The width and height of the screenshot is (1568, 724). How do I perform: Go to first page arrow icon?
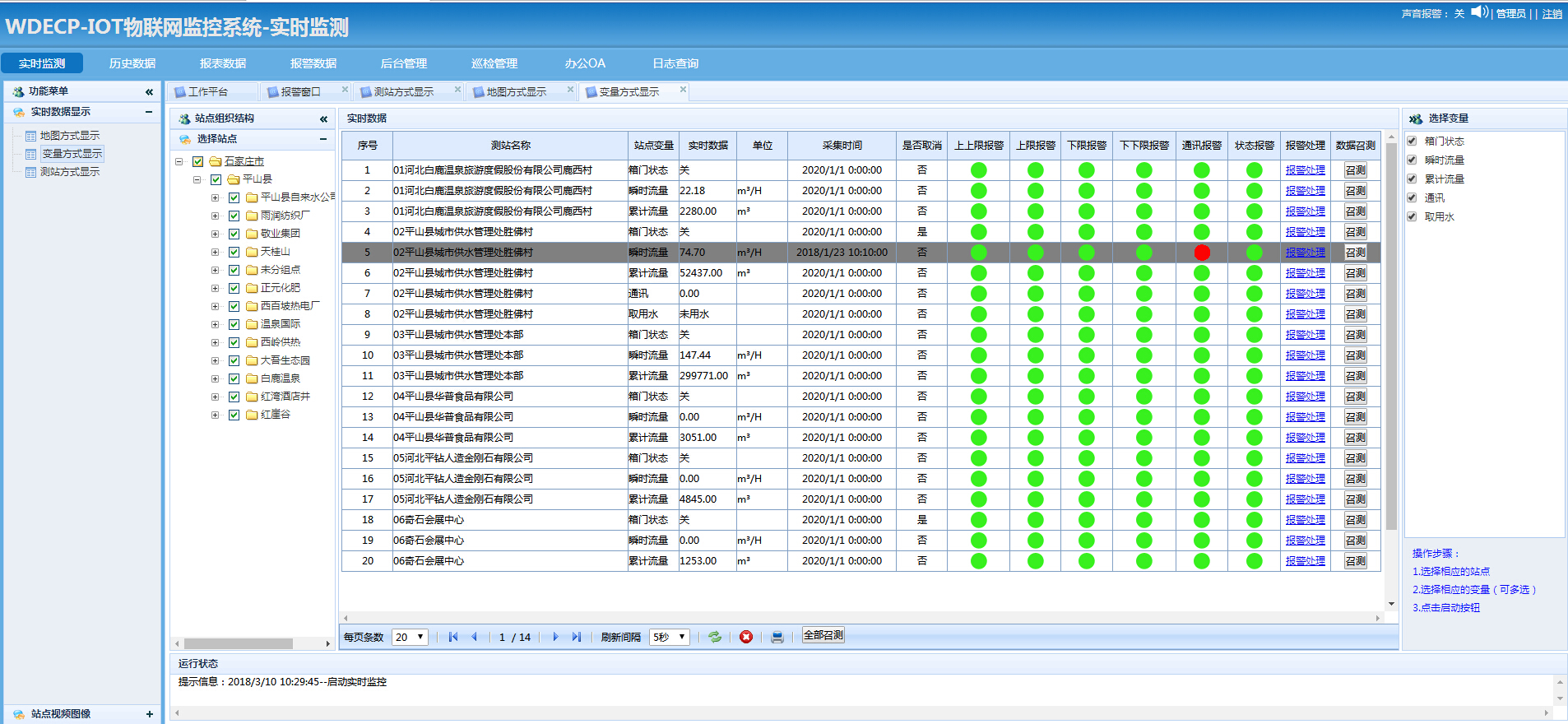coord(453,637)
